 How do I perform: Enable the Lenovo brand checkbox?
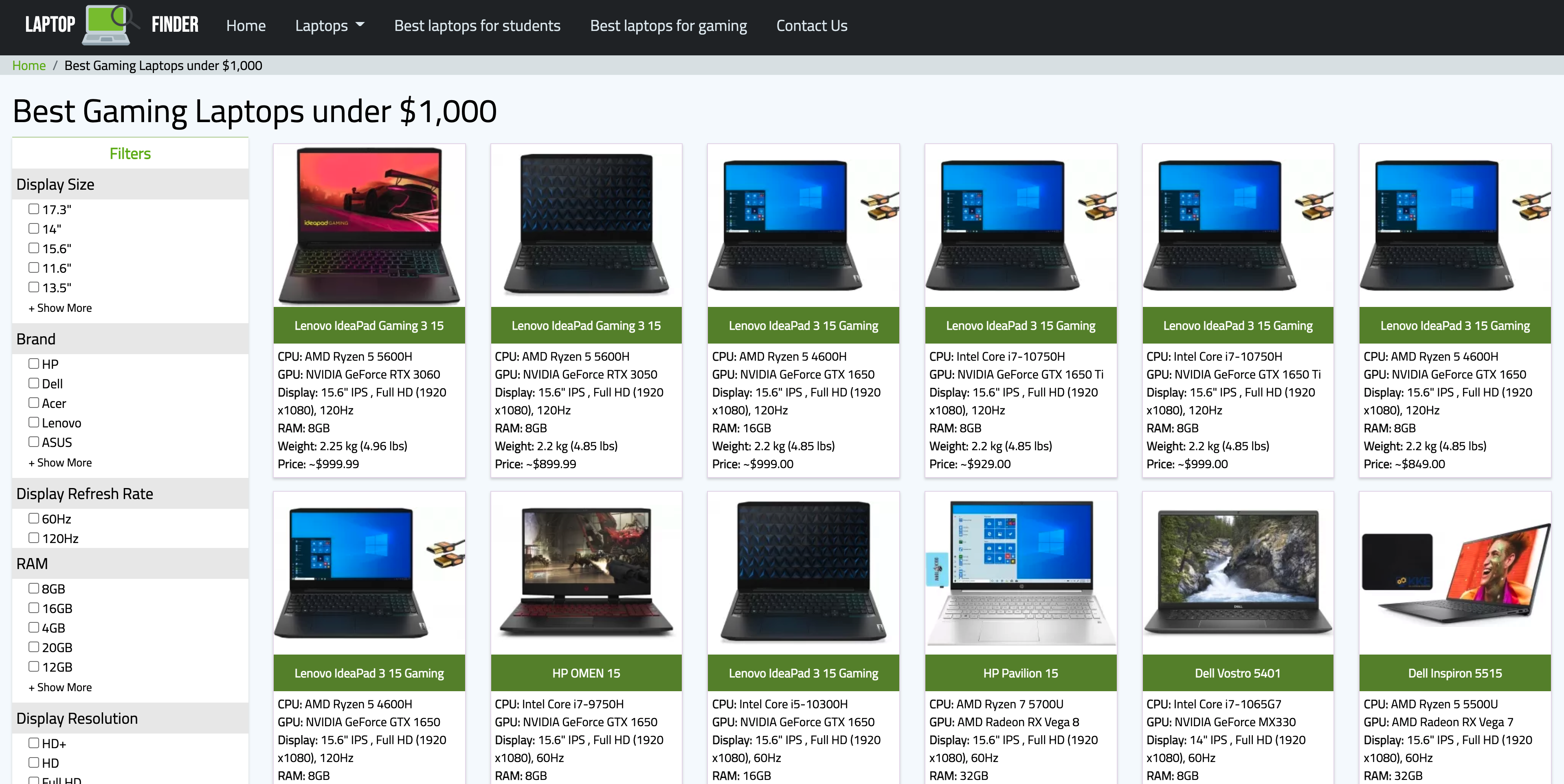[x=34, y=423]
